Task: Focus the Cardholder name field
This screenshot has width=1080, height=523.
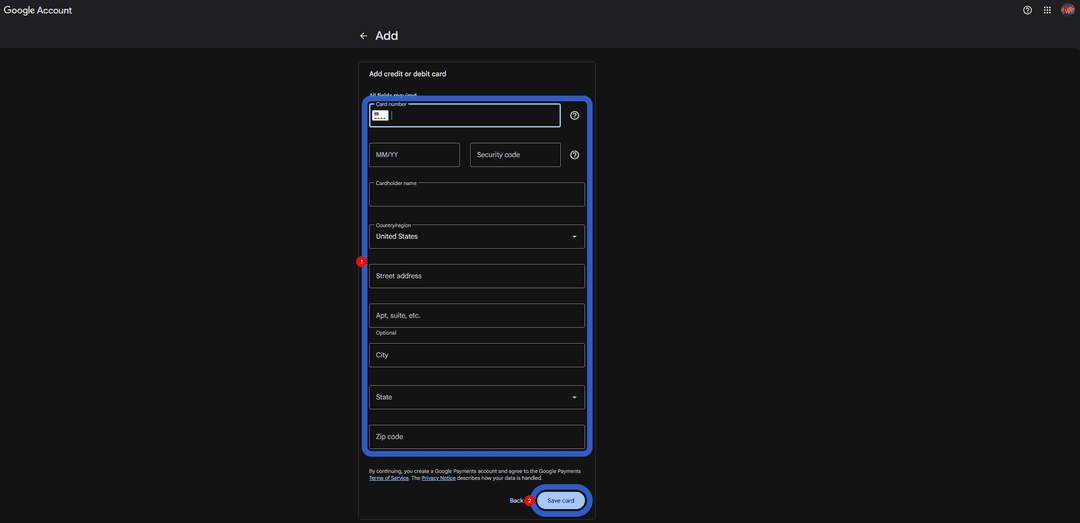Action: tap(477, 195)
